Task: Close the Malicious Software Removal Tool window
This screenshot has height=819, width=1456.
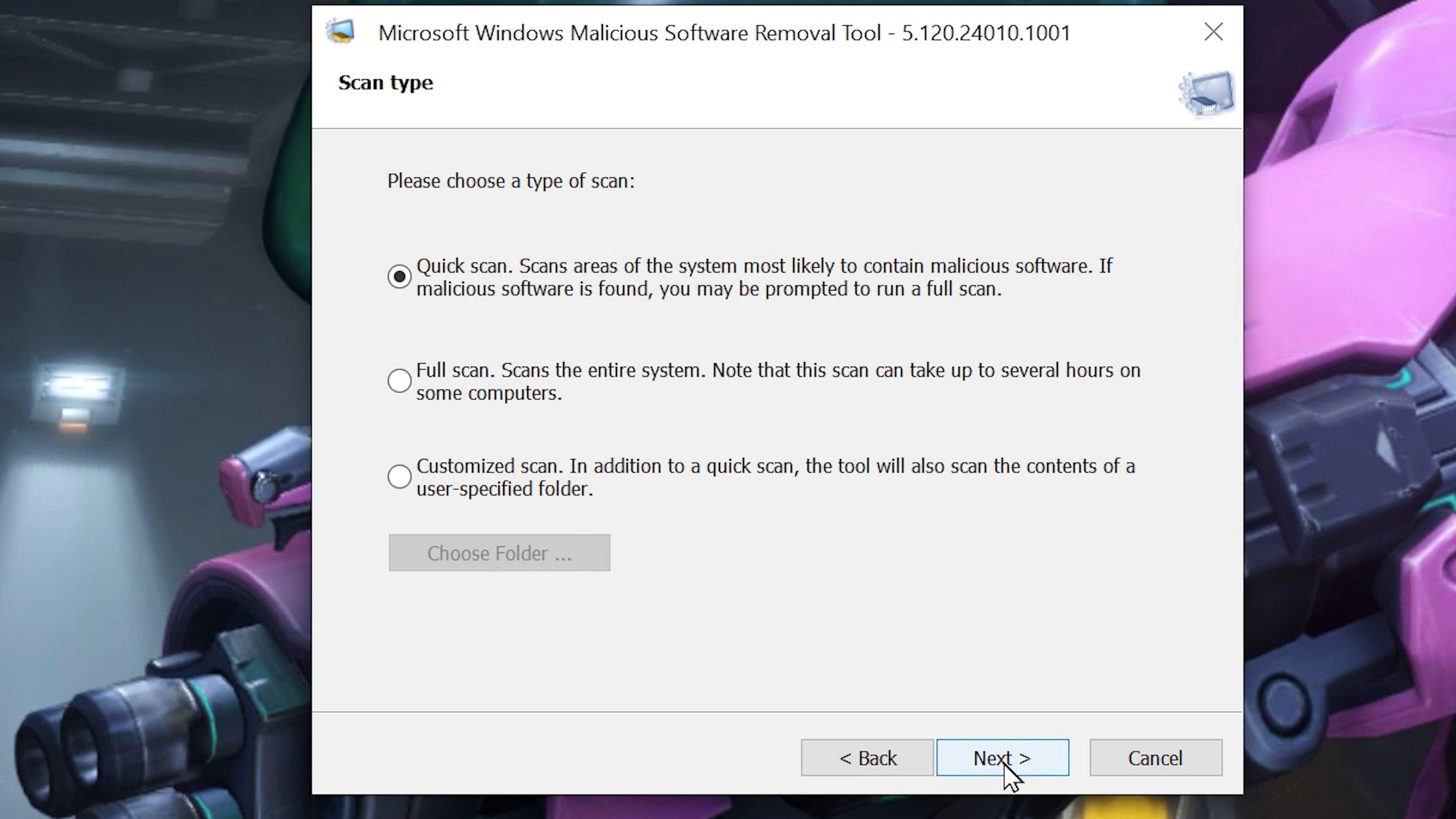Action: pyautogui.click(x=1213, y=32)
